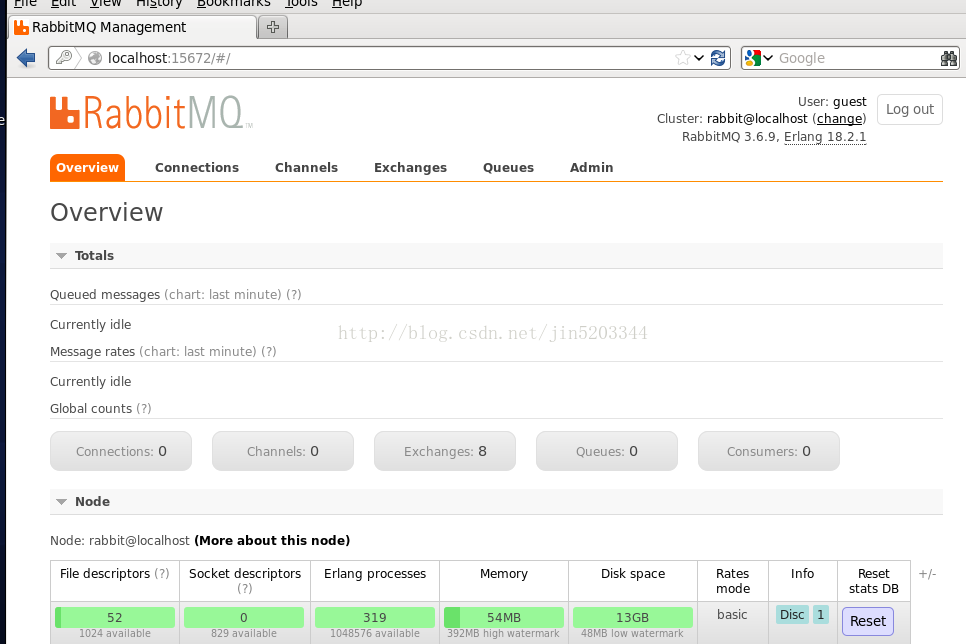
Task: Change the Queued messages chart range
Action: (222, 295)
